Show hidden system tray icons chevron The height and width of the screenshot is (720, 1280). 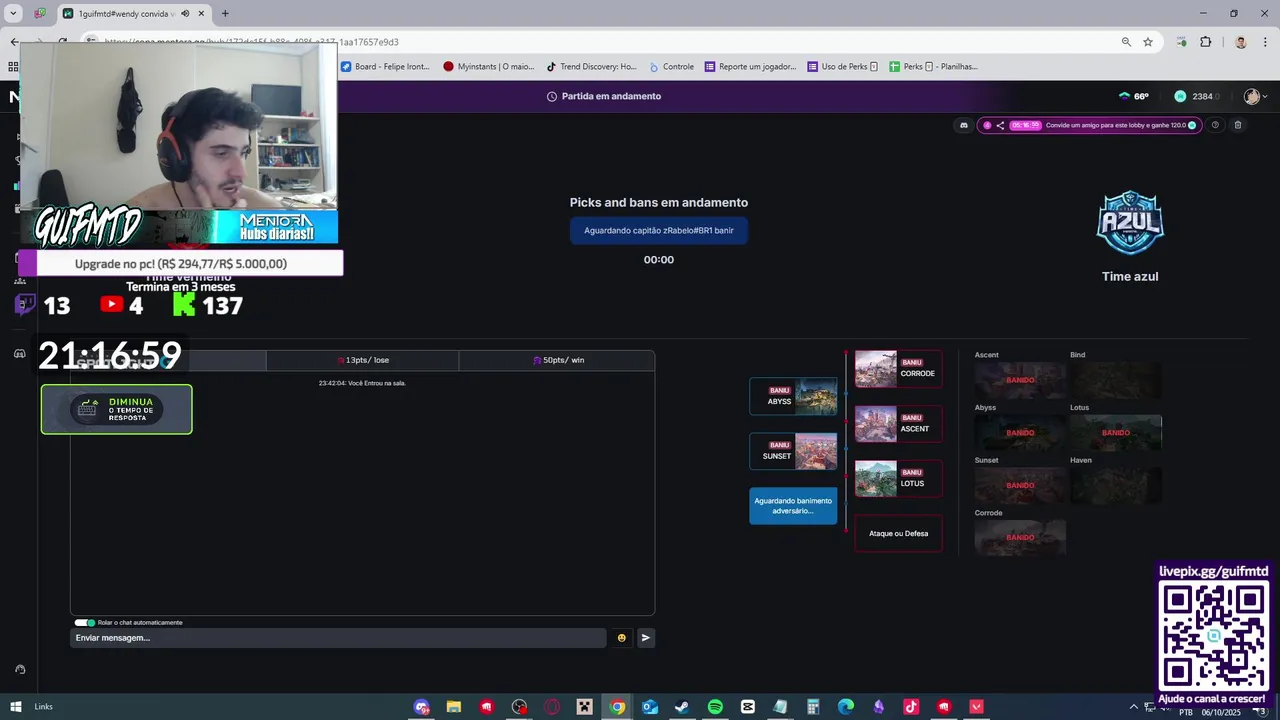pos(1133,707)
